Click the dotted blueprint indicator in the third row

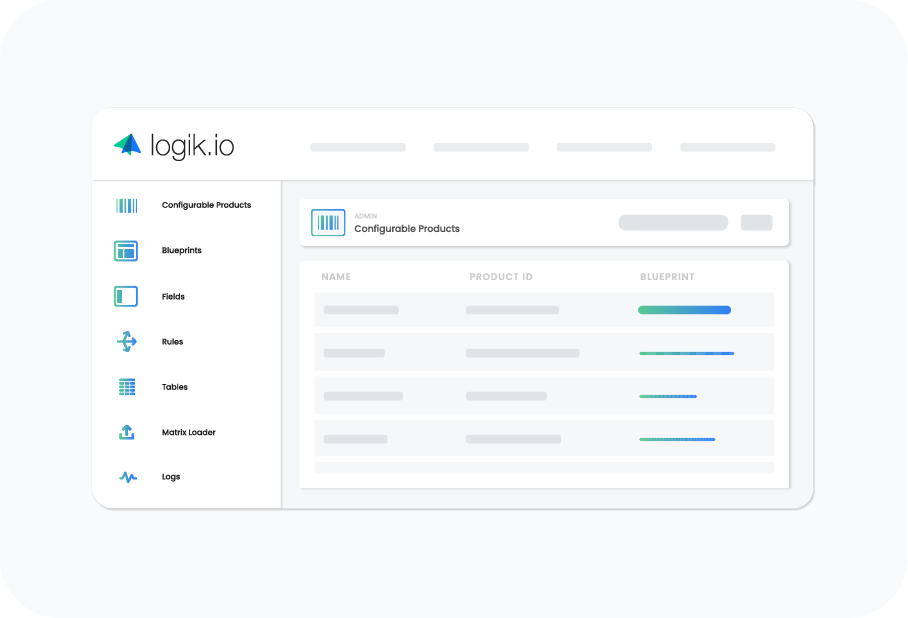pyautogui.click(x=668, y=396)
